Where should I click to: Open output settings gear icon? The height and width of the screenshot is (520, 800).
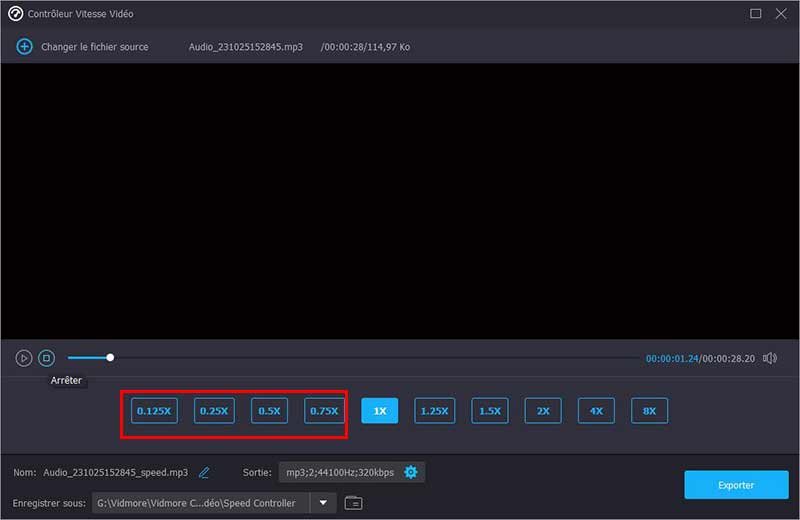point(411,472)
